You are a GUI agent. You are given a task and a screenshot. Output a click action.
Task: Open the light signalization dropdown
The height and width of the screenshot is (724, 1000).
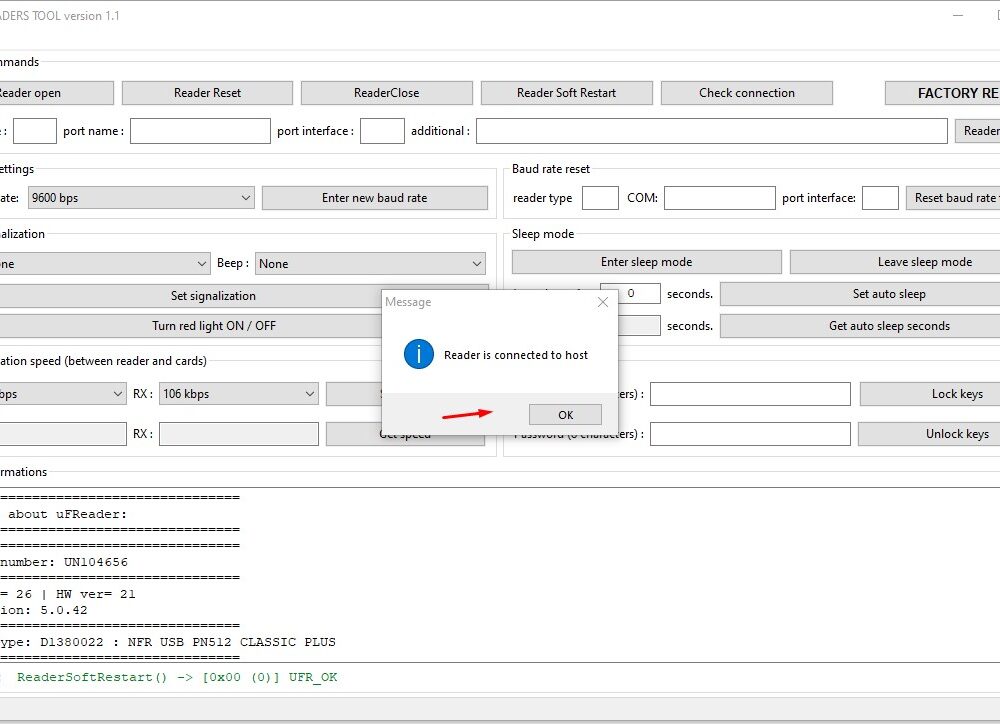(105, 263)
